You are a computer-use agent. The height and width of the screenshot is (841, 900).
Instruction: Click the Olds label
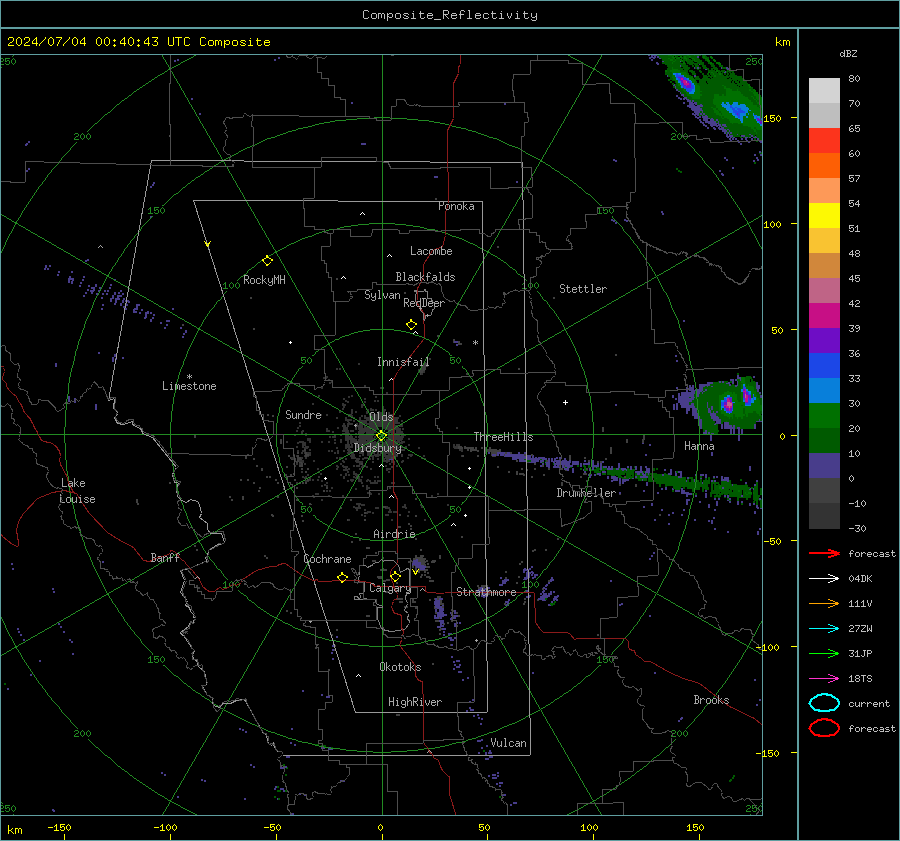[x=381, y=417]
